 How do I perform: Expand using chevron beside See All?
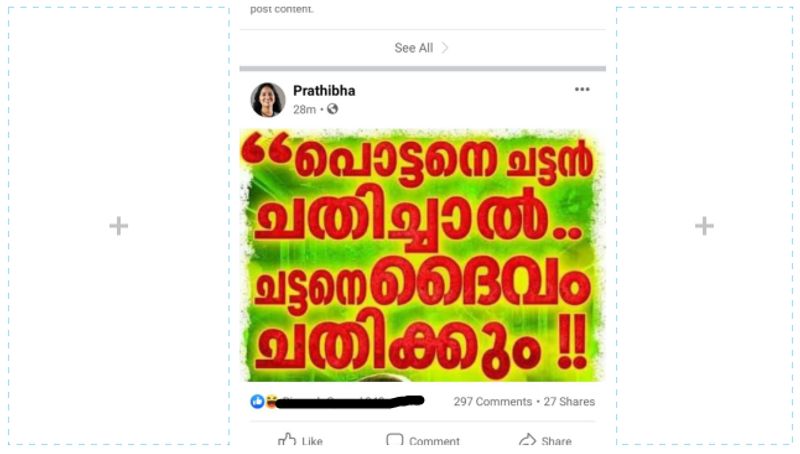click(445, 48)
